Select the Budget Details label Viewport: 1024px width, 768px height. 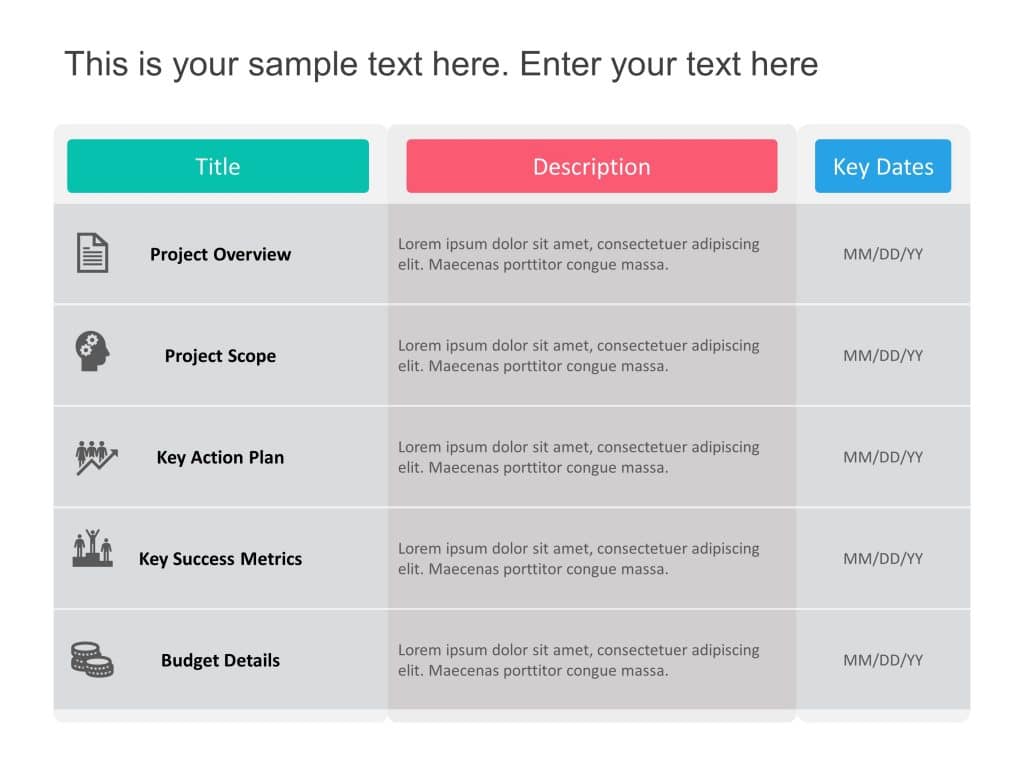click(220, 660)
